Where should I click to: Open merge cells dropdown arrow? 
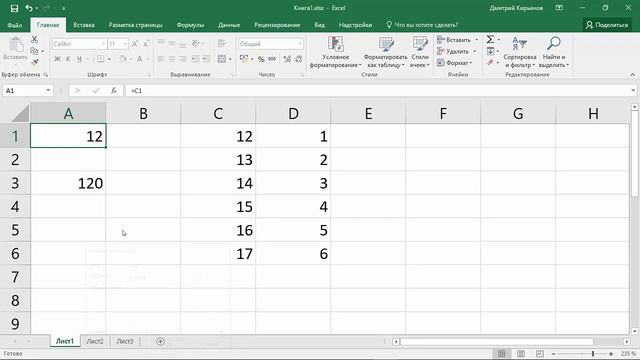click(x=230, y=59)
